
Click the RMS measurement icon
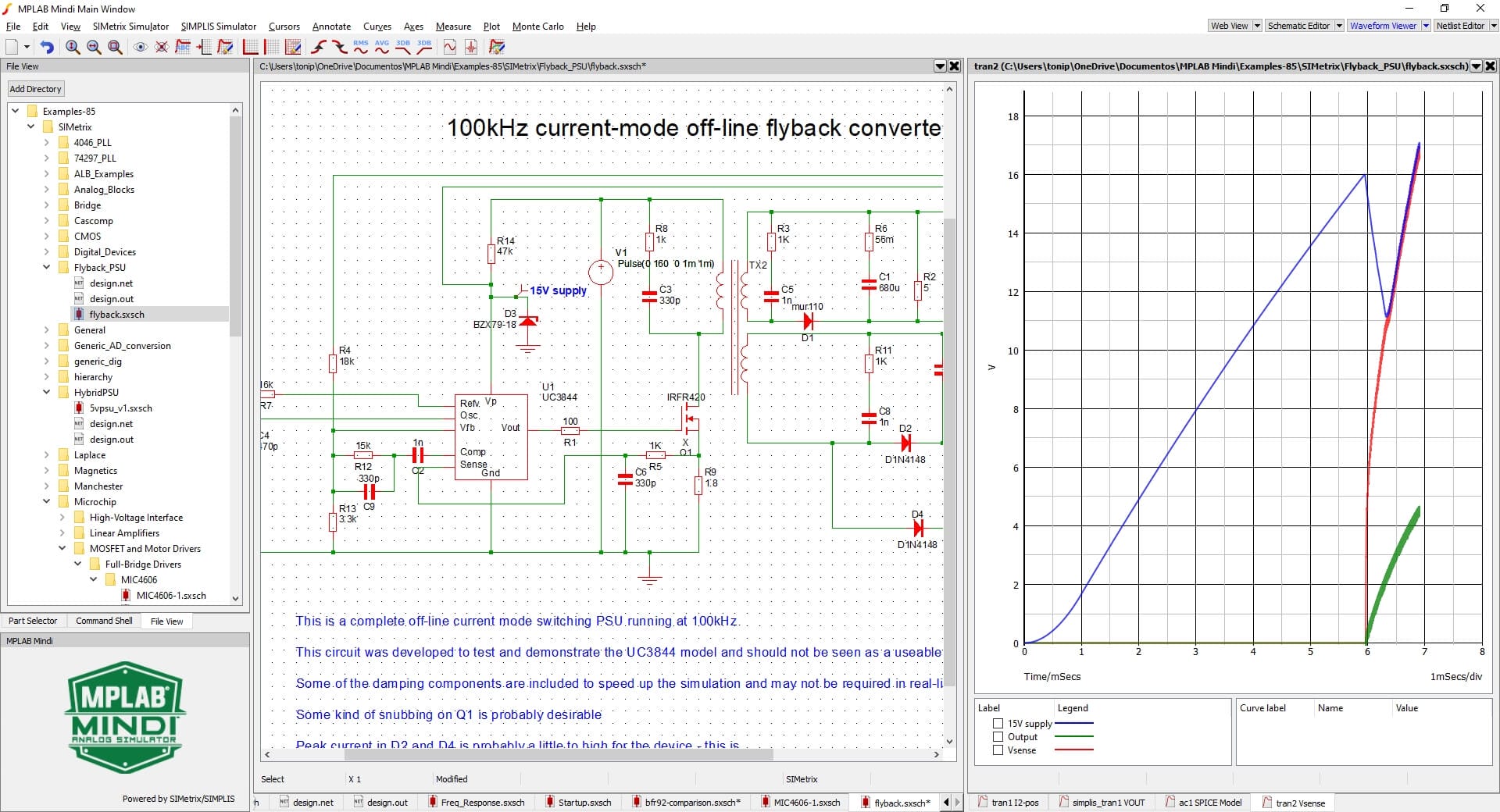click(x=360, y=48)
